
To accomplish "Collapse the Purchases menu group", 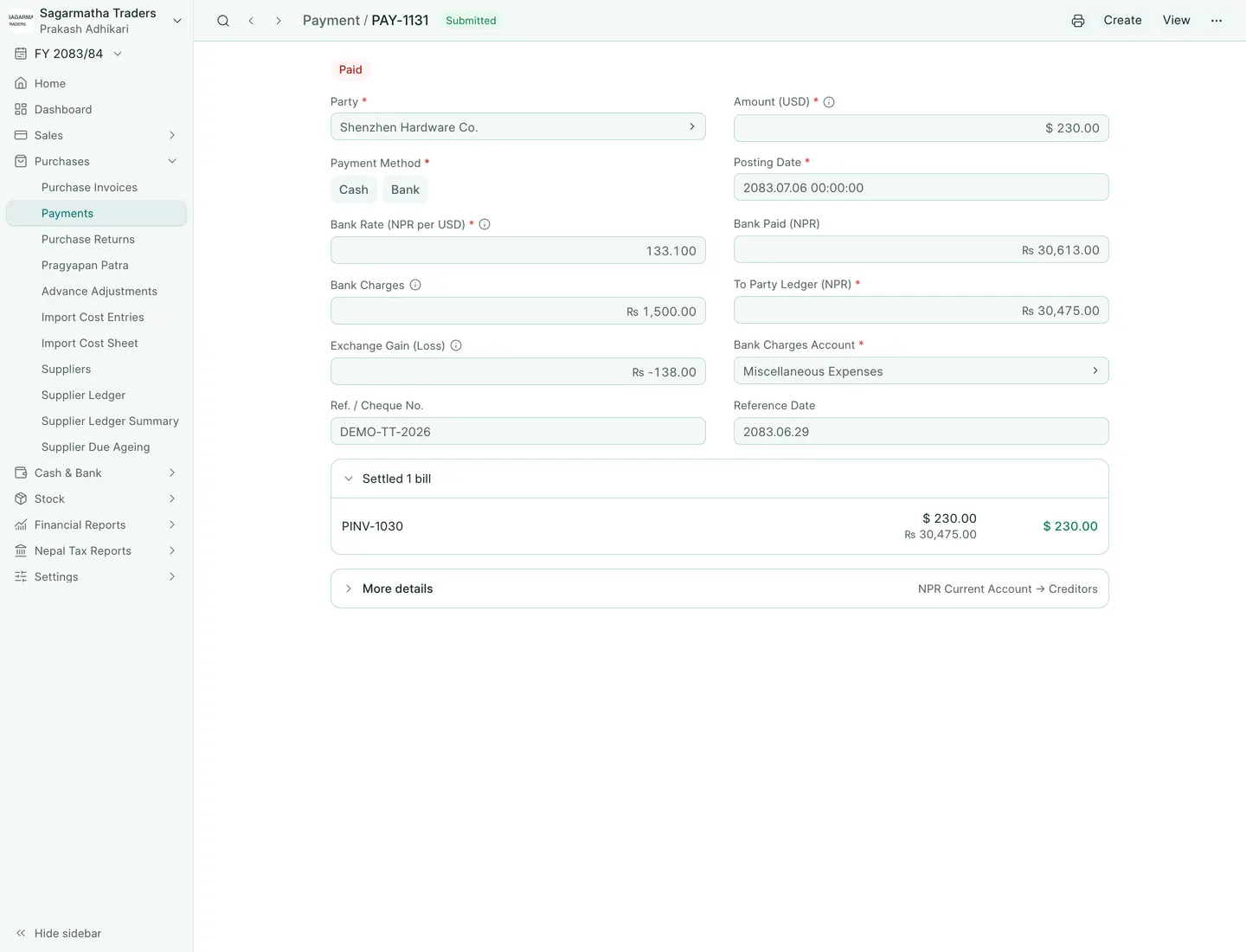I will coord(96,161).
